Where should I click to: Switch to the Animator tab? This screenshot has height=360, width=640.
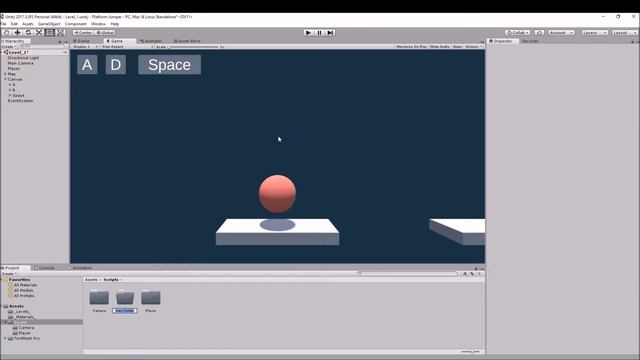[x=151, y=41]
